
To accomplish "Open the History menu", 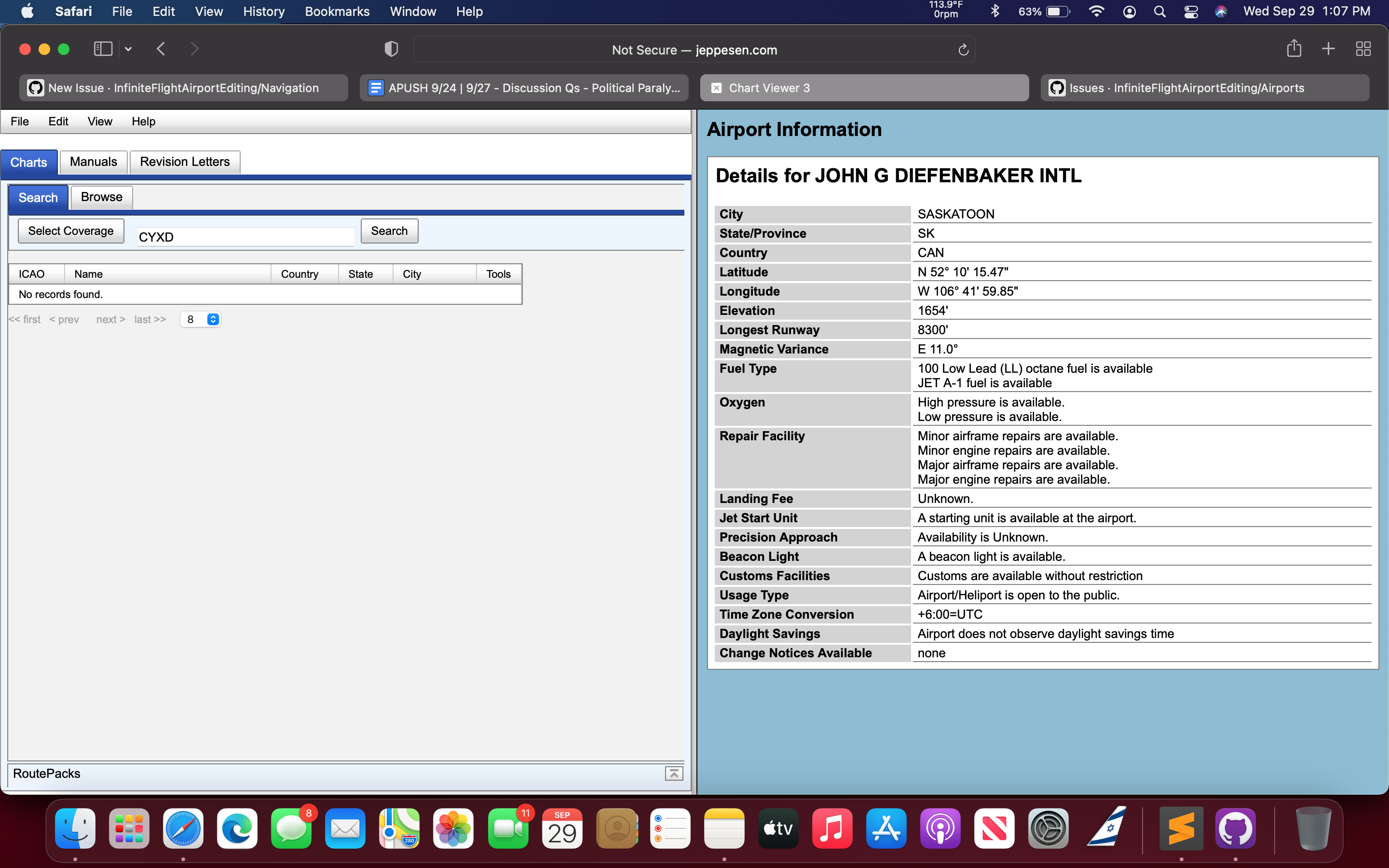I will click(263, 12).
